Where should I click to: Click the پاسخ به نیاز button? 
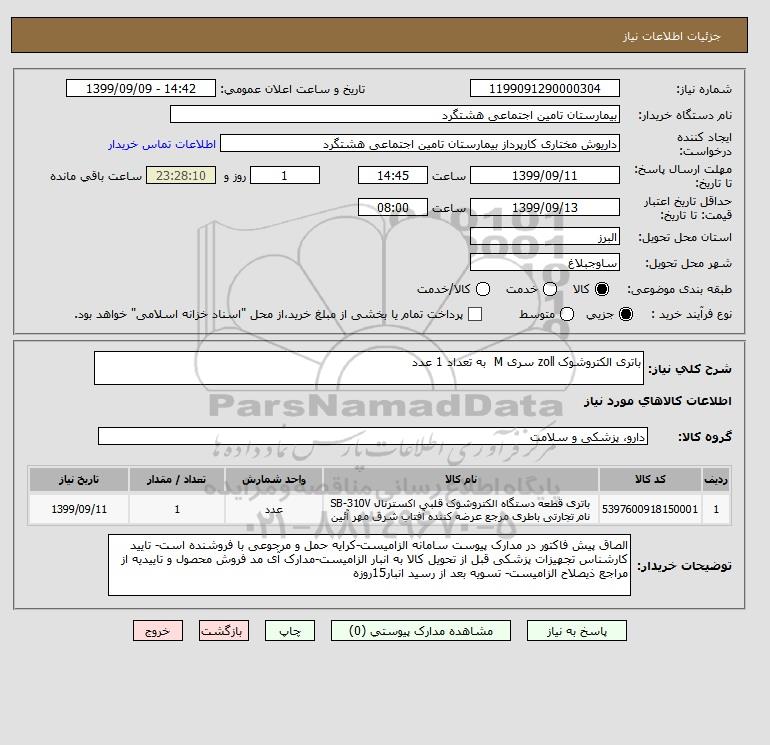tap(577, 631)
